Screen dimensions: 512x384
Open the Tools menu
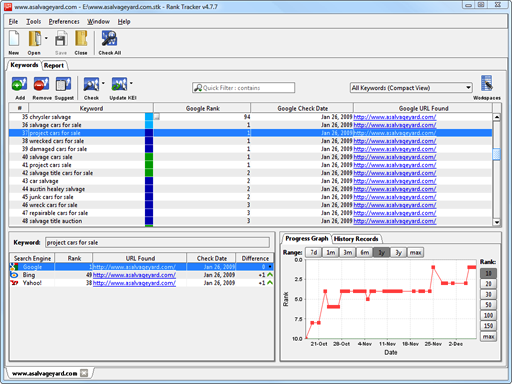click(34, 22)
